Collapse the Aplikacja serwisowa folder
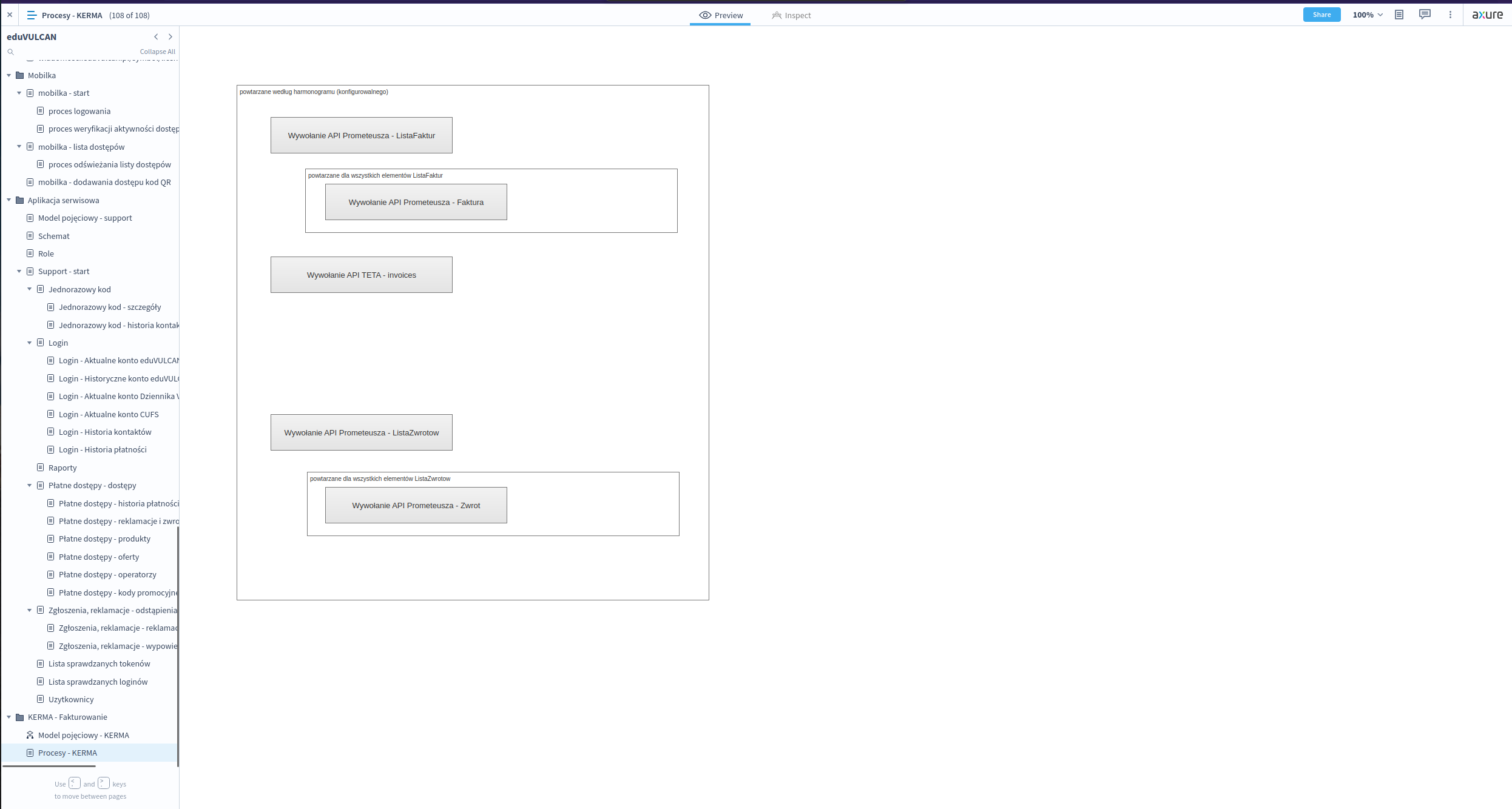 pyautogui.click(x=9, y=200)
